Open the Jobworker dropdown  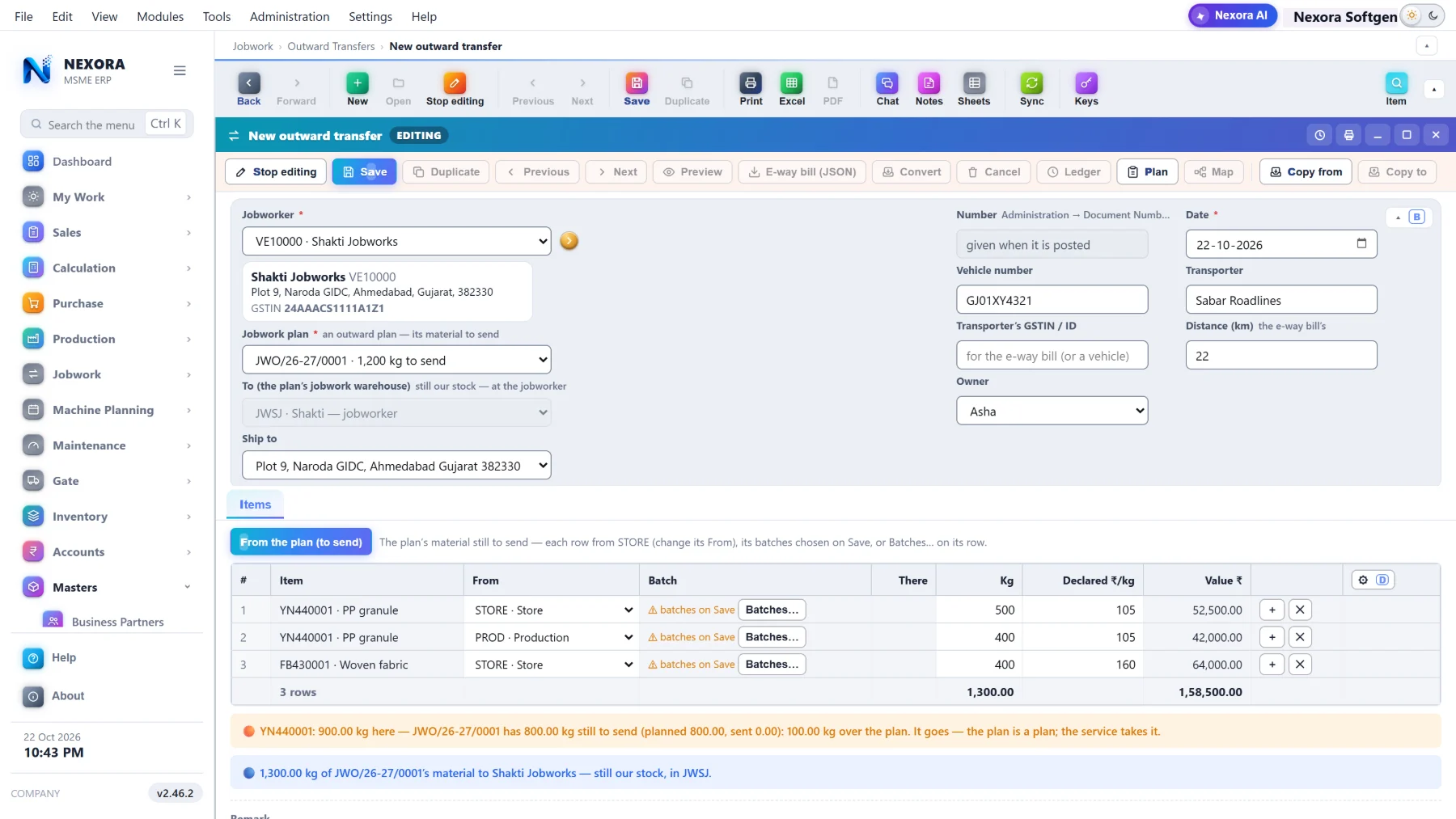pos(396,241)
